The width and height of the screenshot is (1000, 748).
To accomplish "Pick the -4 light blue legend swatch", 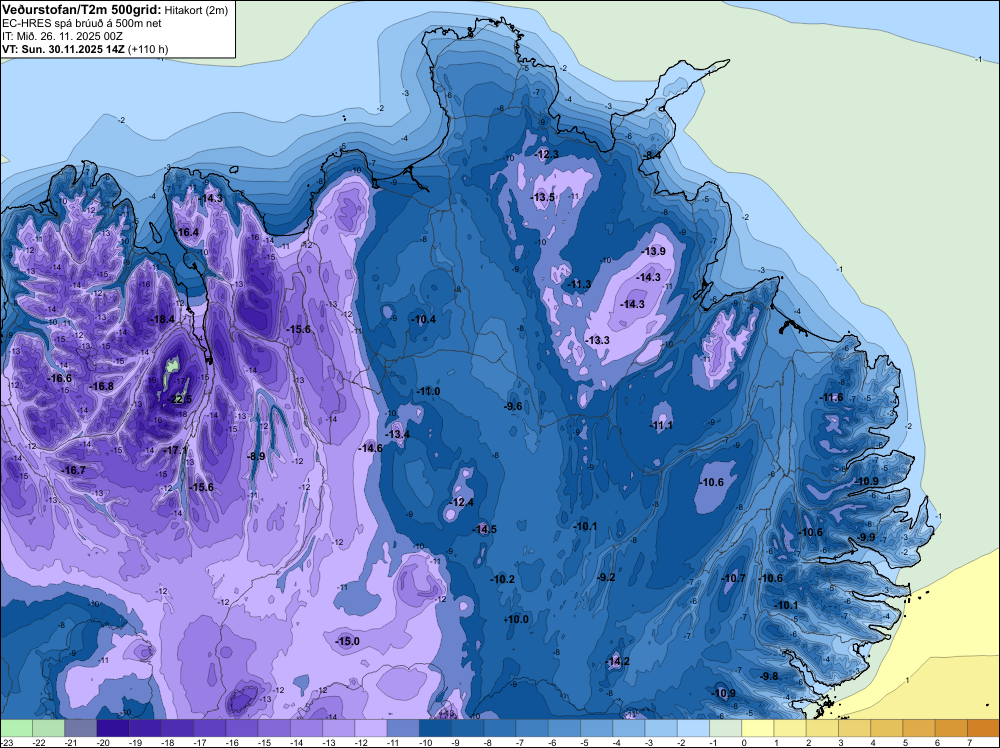I will tap(629, 728).
